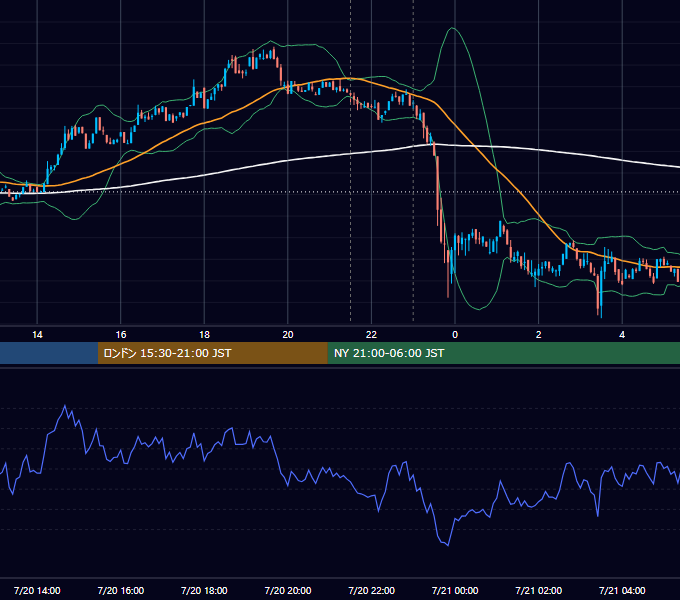The width and height of the screenshot is (680, 600).
Task: Click the 7/21 00:00 indicator axis label
Action: (455, 590)
